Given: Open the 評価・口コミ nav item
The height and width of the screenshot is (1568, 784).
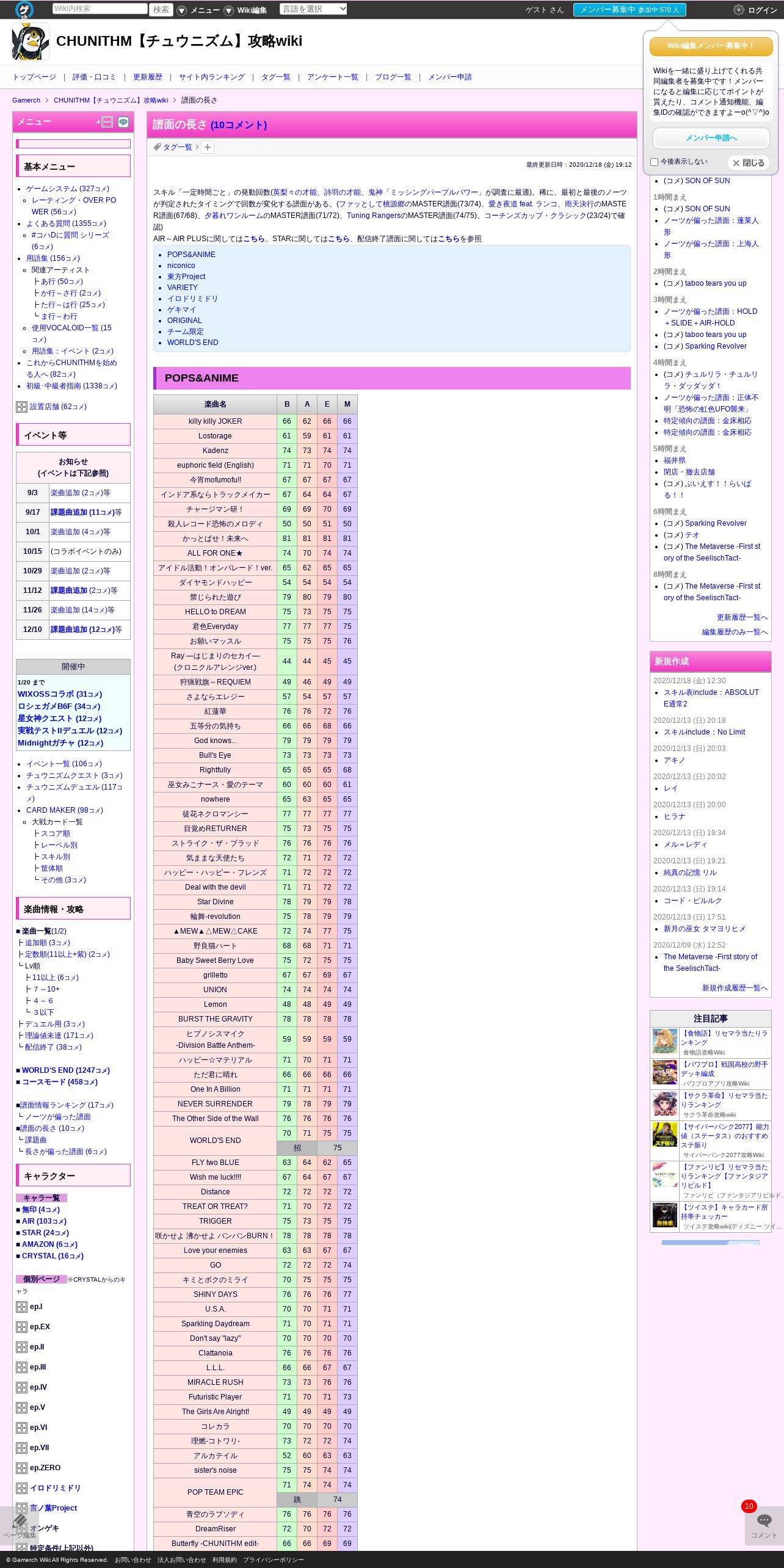Looking at the screenshot, I should point(94,77).
